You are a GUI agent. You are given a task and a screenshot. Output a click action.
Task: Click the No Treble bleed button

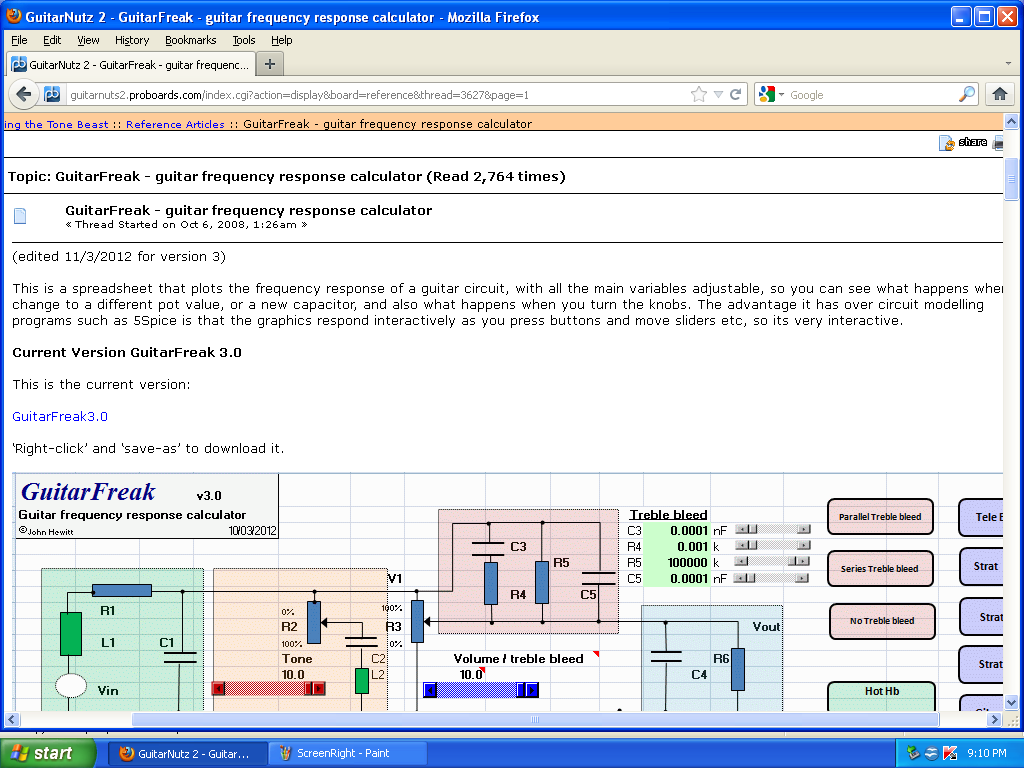pyautogui.click(x=882, y=621)
